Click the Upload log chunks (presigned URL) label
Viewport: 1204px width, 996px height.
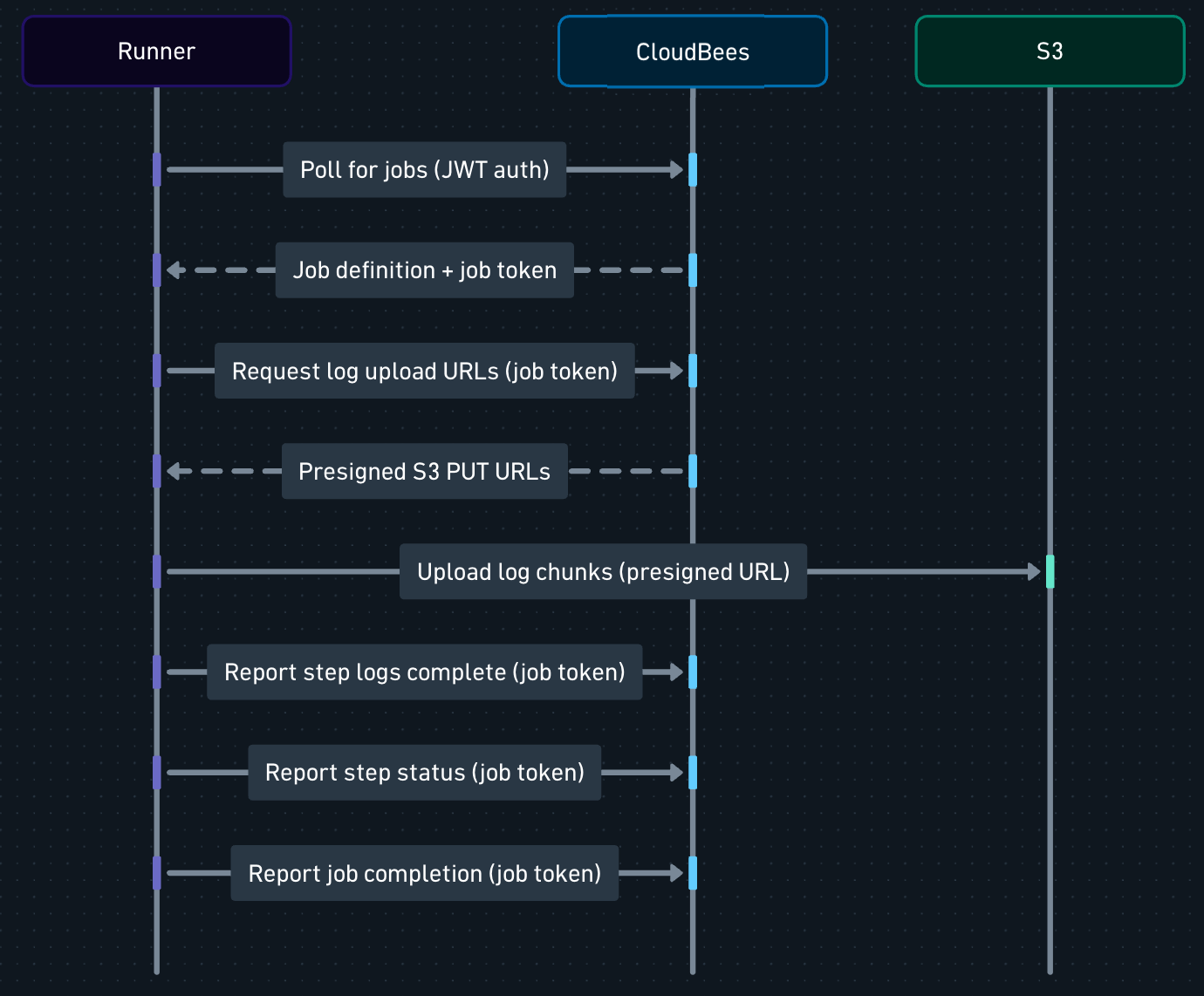(x=604, y=572)
